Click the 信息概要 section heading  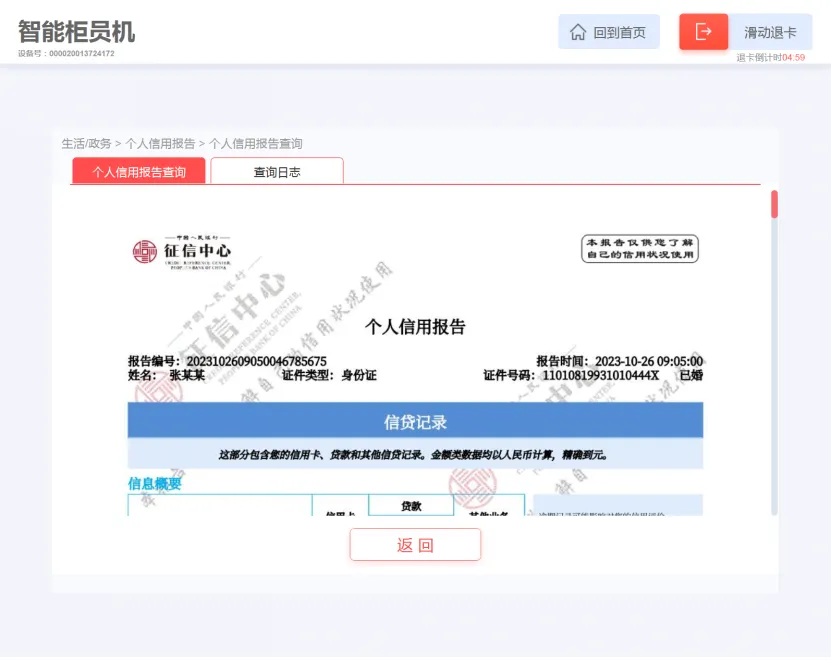[x=155, y=483]
